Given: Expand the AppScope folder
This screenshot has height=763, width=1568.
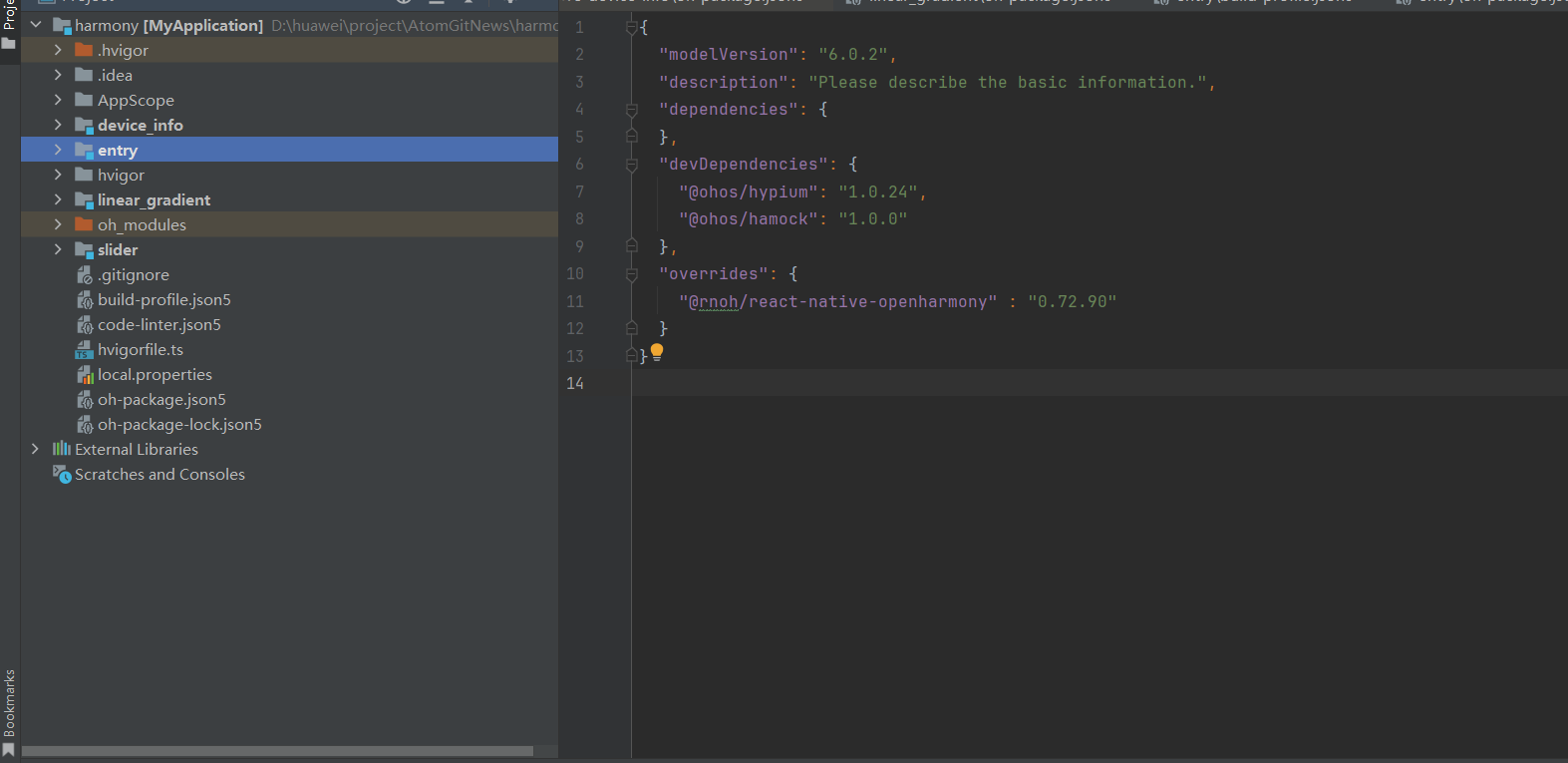Looking at the screenshot, I should [58, 100].
